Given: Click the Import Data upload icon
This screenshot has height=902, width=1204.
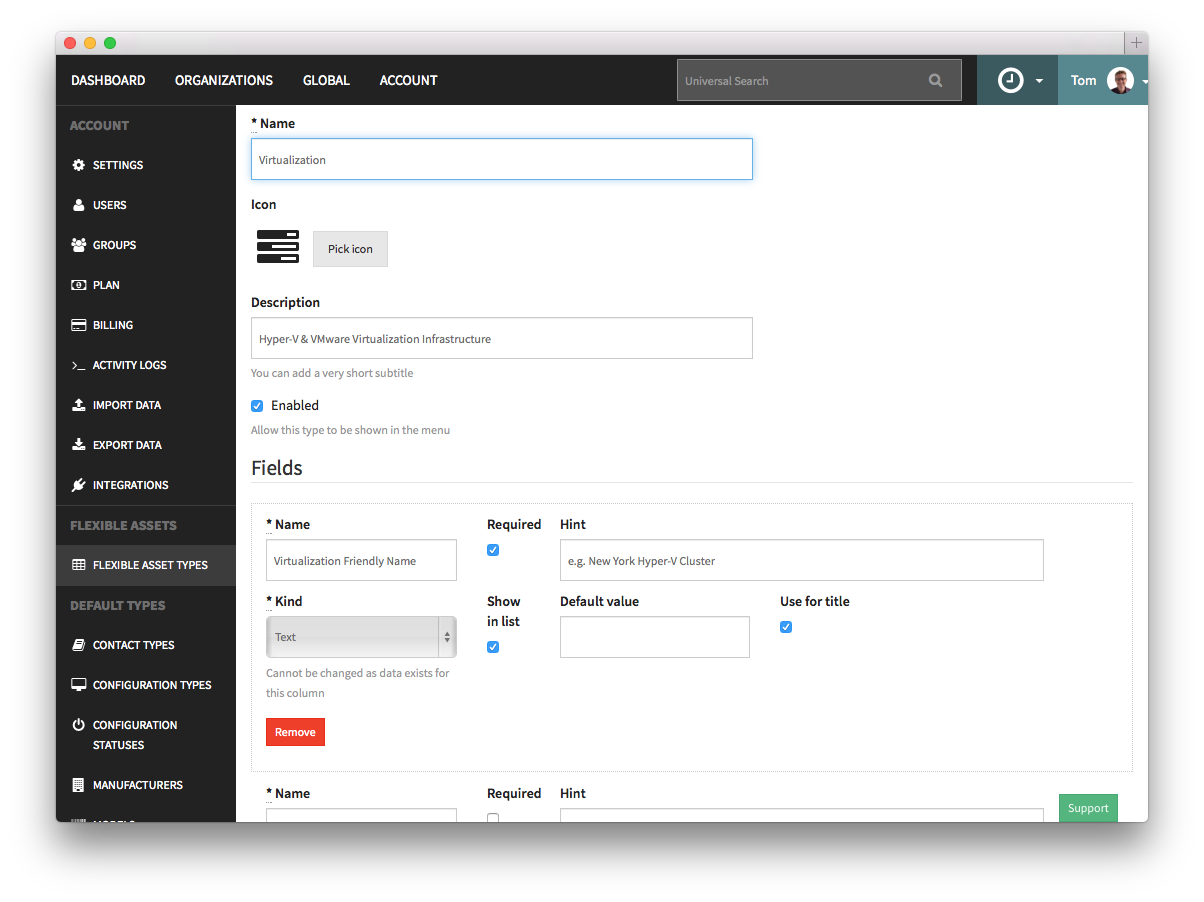Looking at the screenshot, I should 79,405.
